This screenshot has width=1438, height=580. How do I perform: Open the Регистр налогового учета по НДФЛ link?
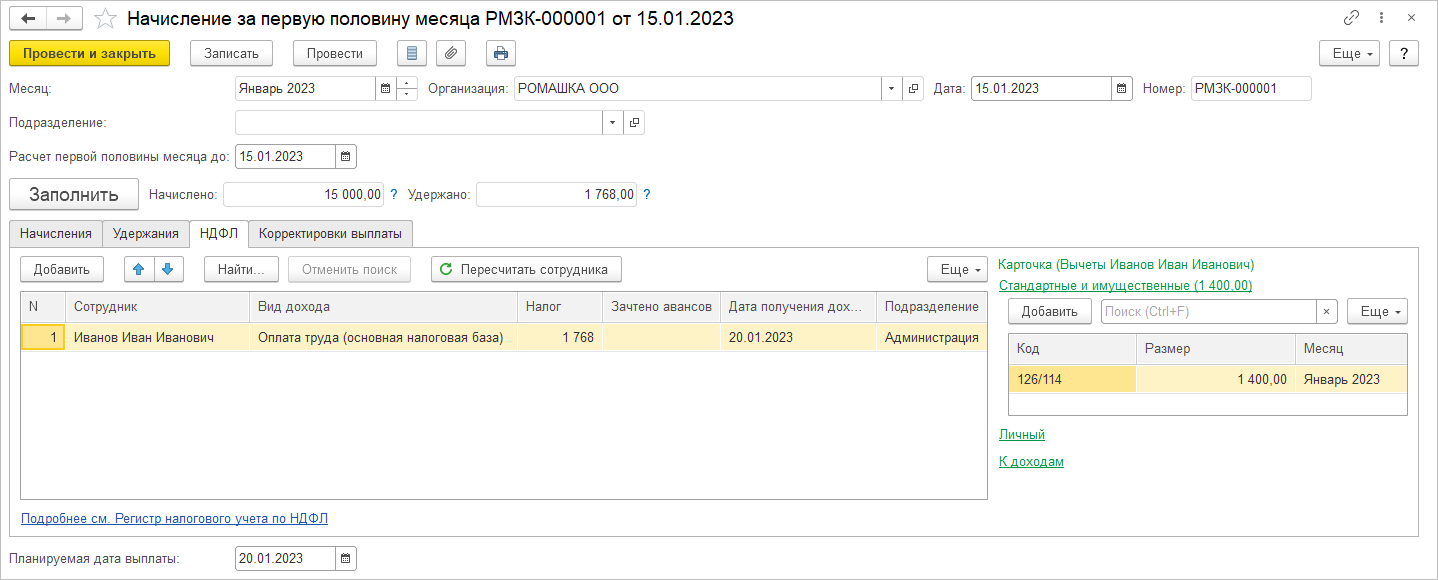(174, 518)
